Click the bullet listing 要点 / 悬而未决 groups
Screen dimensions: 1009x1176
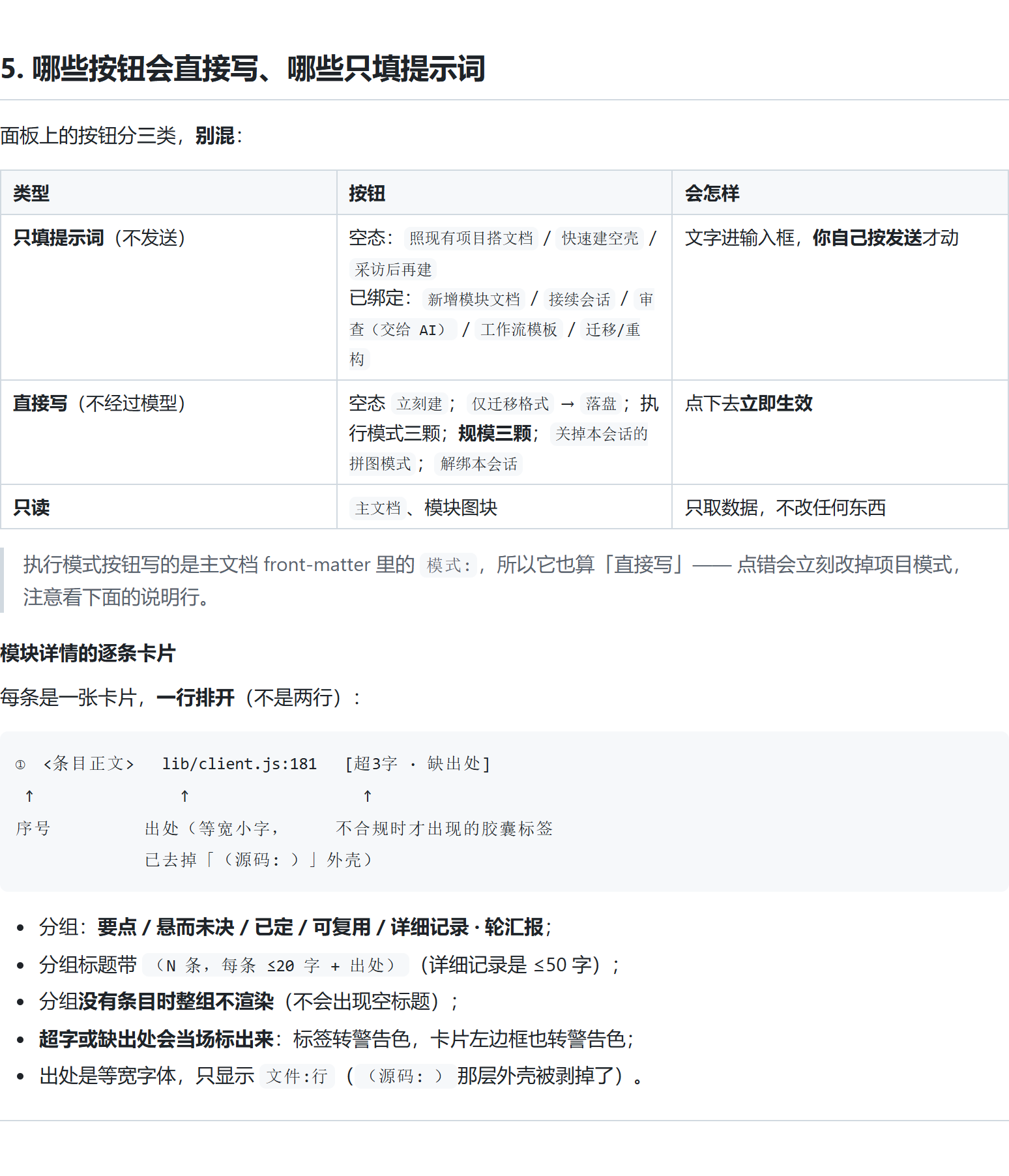coord(296,927)
